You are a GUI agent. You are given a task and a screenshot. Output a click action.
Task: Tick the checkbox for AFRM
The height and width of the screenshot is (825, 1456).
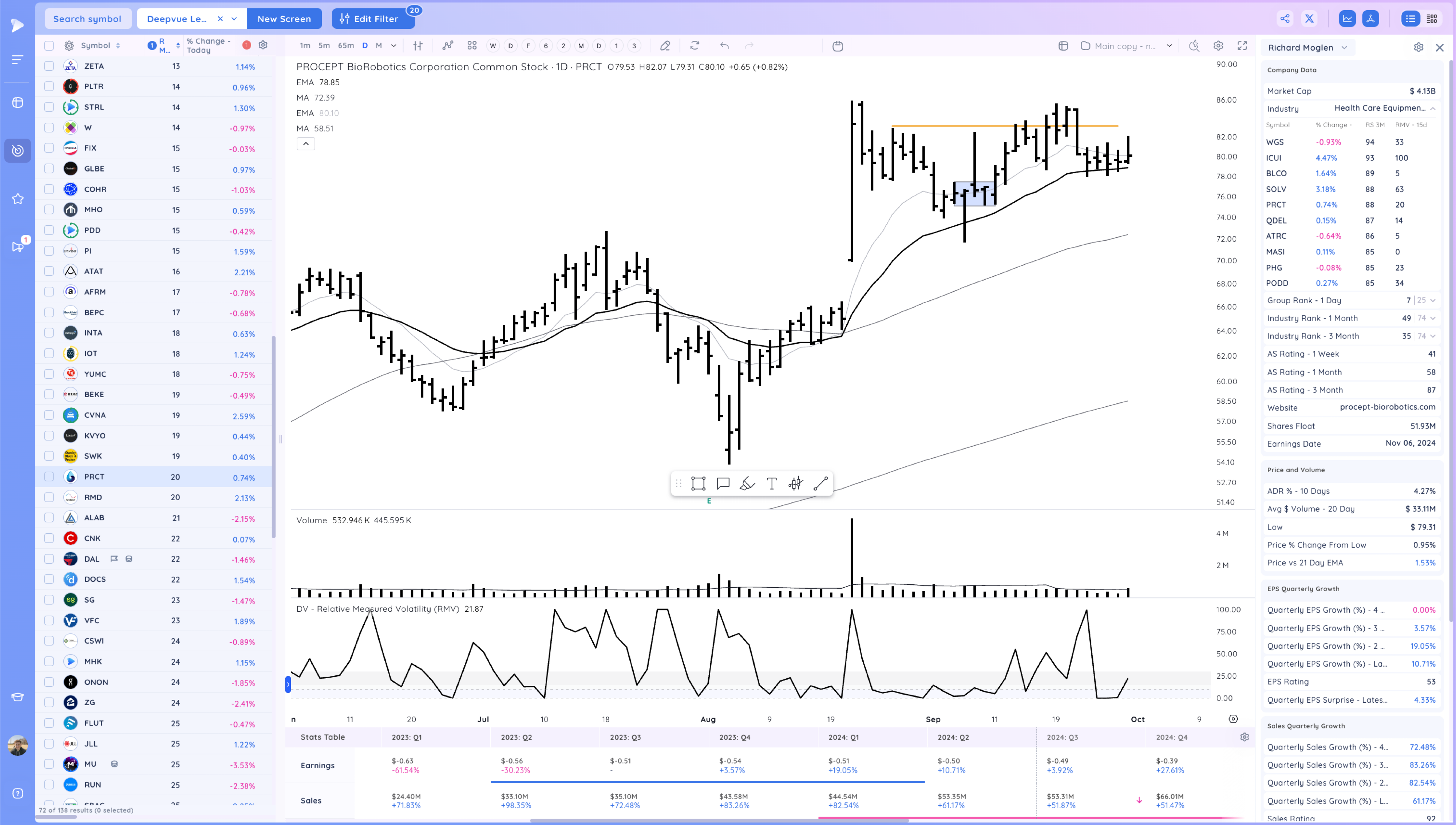(x=49, y=292)
